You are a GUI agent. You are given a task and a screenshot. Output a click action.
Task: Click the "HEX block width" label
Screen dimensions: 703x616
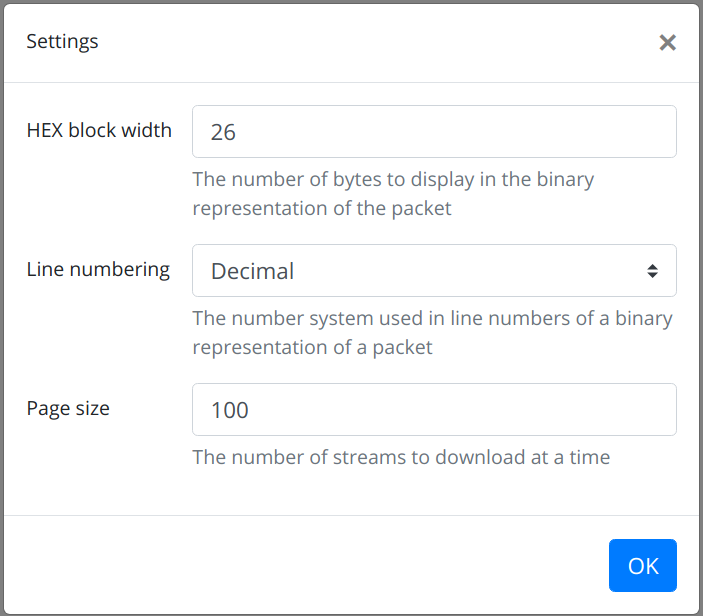(99, 130)
